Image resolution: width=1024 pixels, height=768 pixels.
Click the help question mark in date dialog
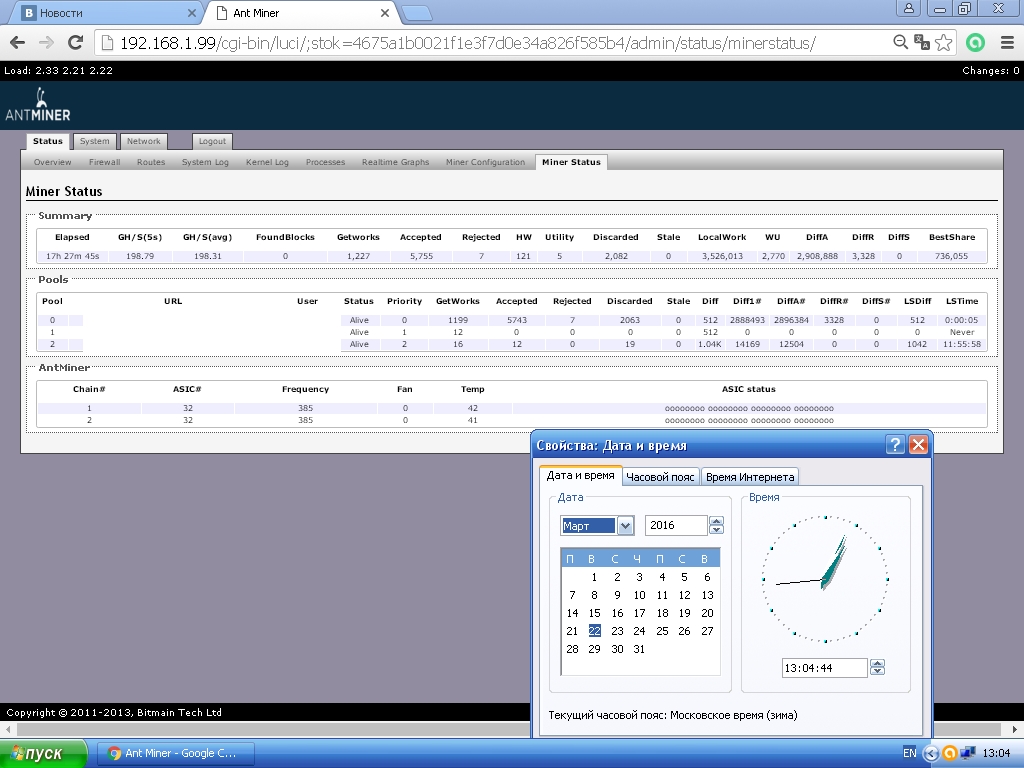click(896, 445)
